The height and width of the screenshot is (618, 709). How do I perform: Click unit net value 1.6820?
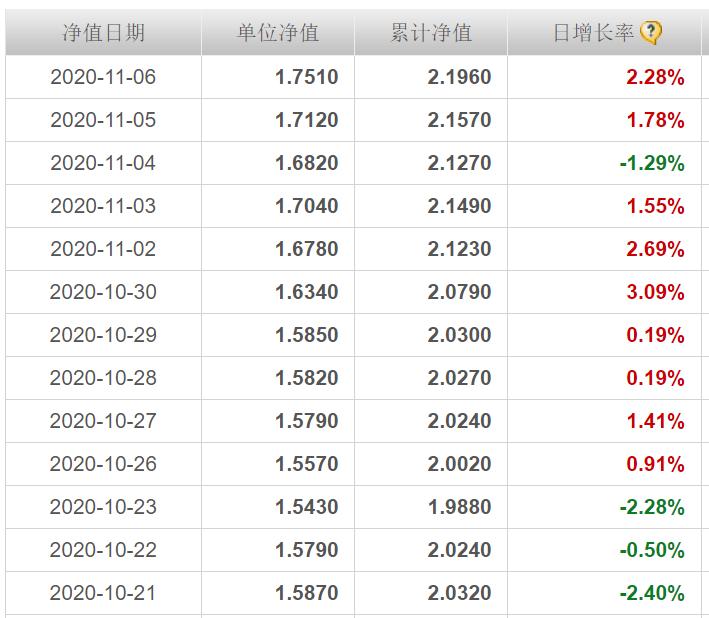pyautogui.click(x=307, y=163)
